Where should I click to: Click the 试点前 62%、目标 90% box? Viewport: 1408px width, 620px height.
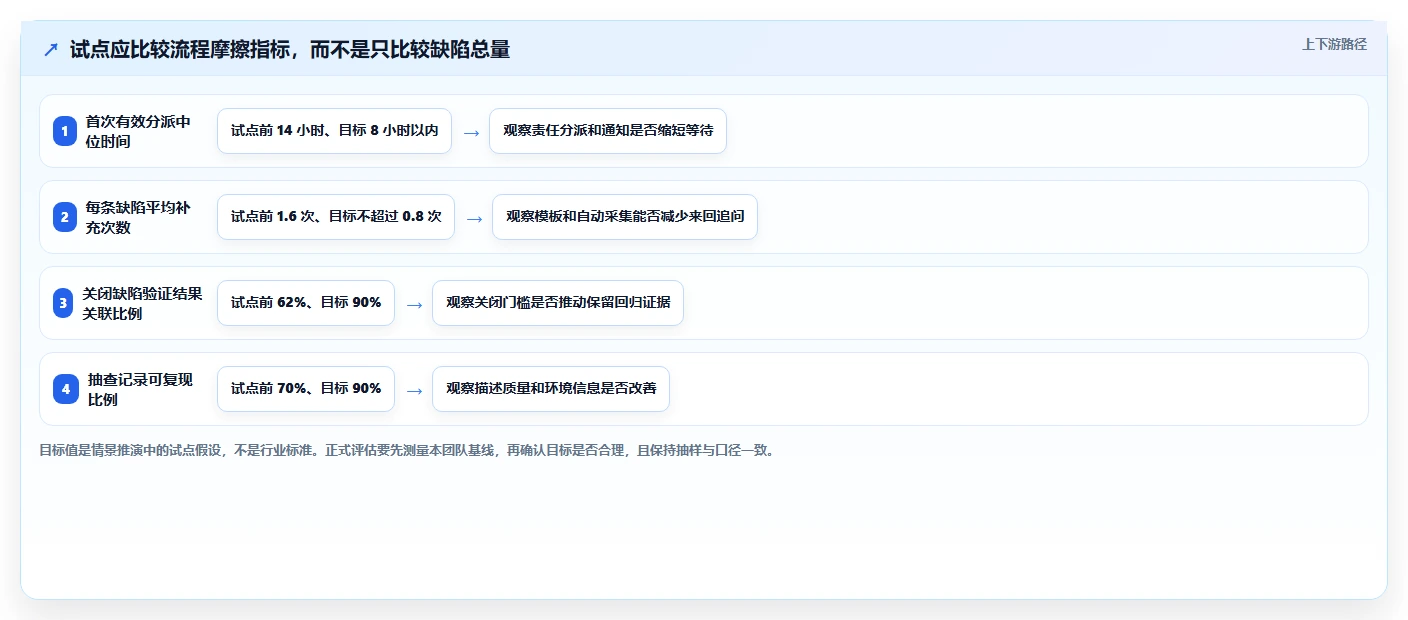306,303
